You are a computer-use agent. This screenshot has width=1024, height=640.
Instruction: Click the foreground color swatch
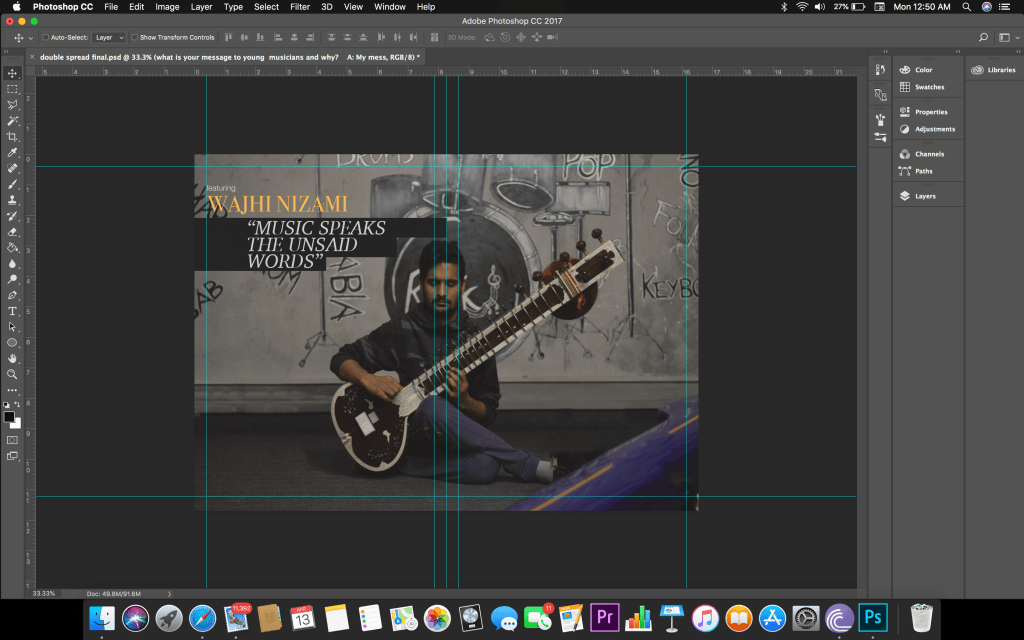[9, 416]
